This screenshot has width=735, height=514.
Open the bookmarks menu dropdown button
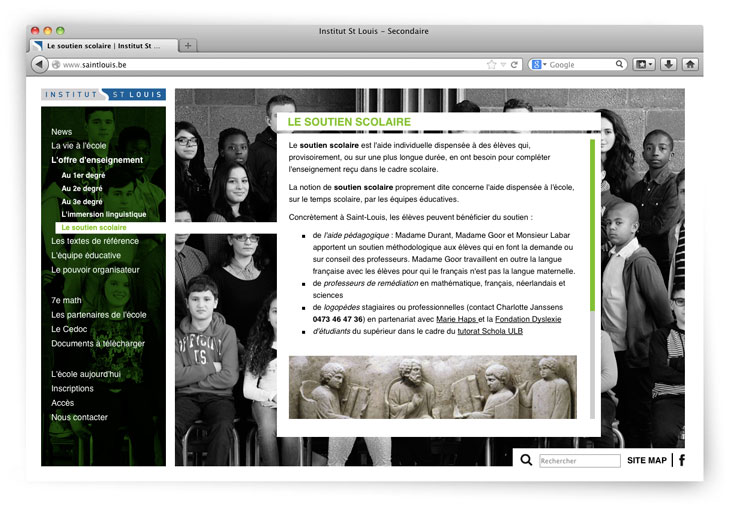click(645, 64)
